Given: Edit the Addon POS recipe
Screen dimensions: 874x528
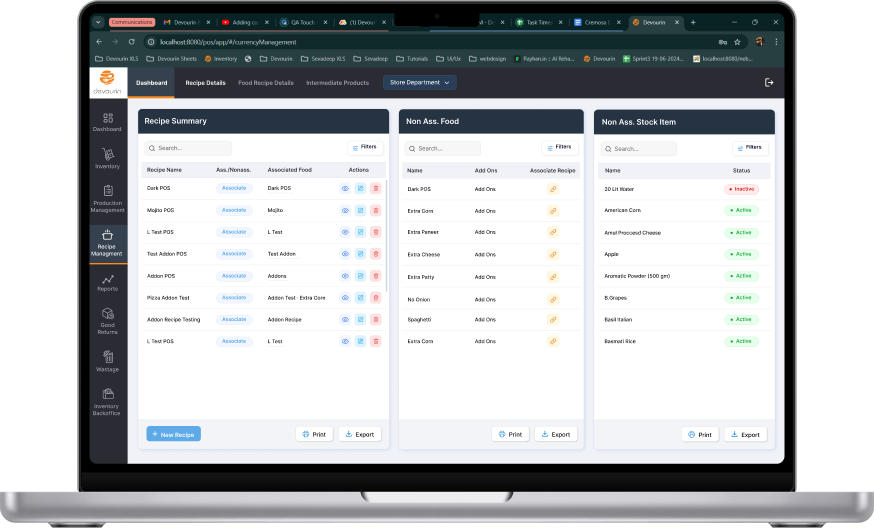Looking at the screenshot, I should pos(361,276).
